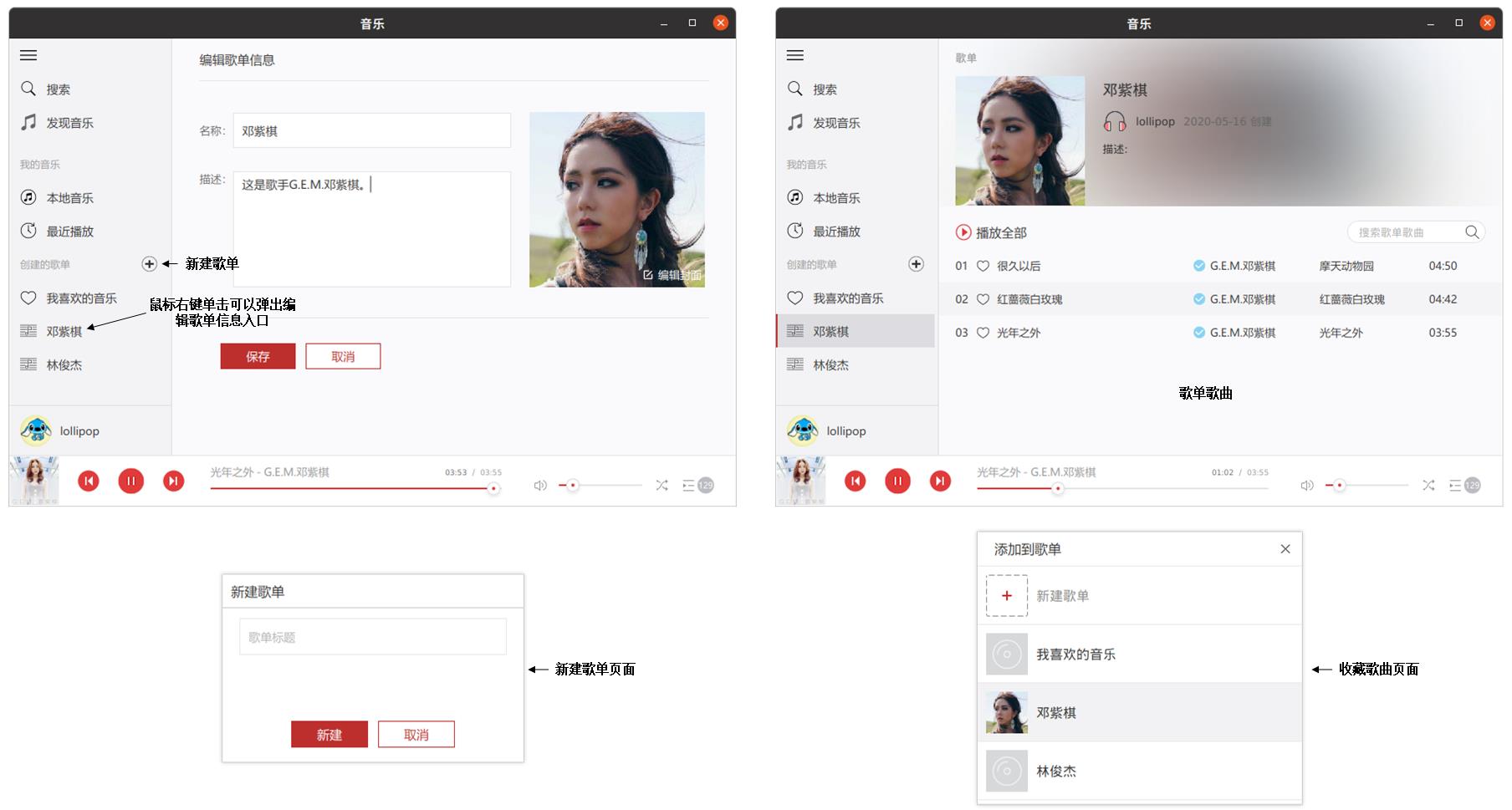Open the play queue in the edit-playlist window
The width and height of the screenshot is (1512, 810).
coord(697,485)
